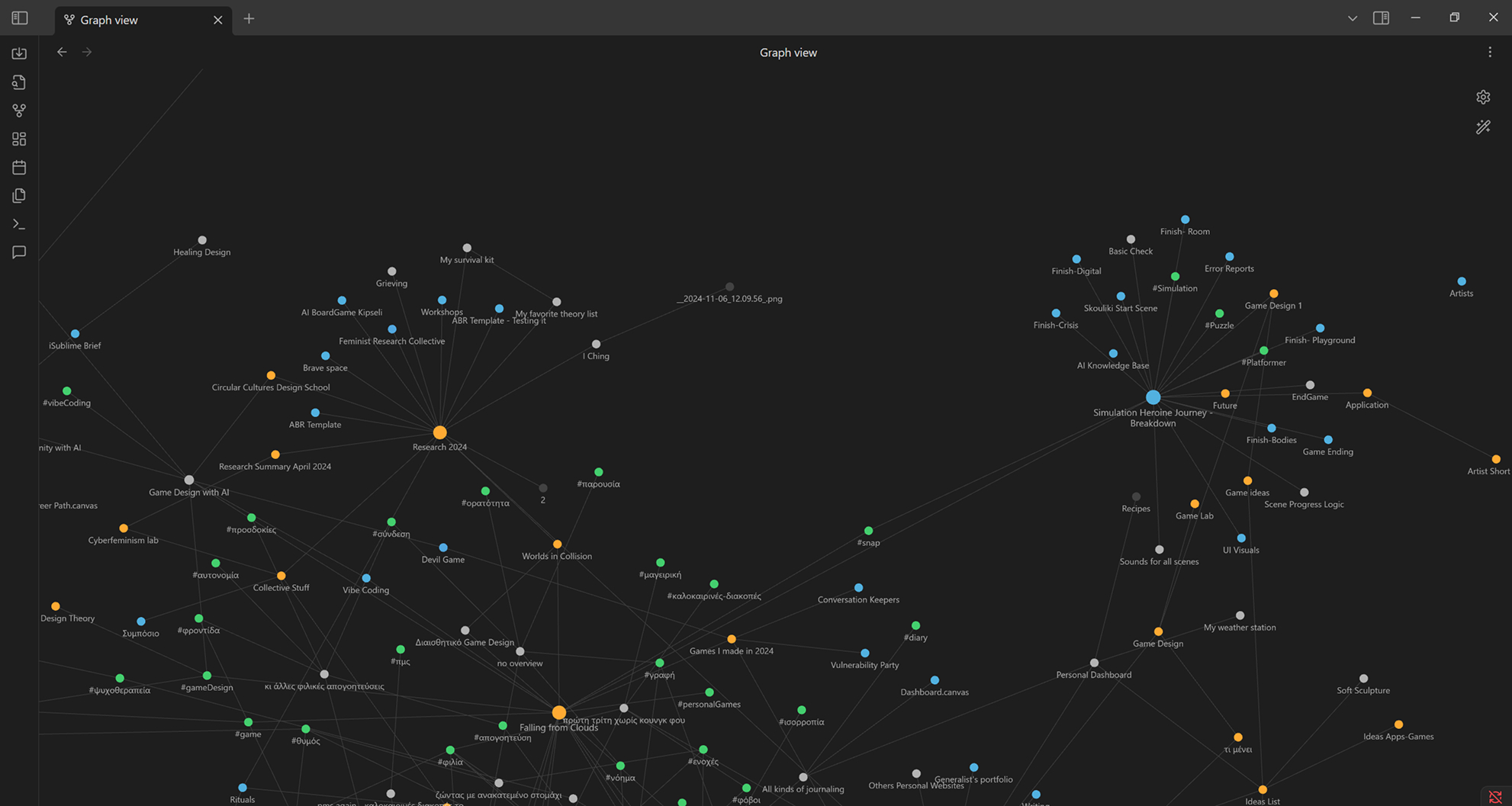The height and width of the screenshot is (806, 1512).
Task: Close the Graph view tab
Action: (x=217, y=20)
